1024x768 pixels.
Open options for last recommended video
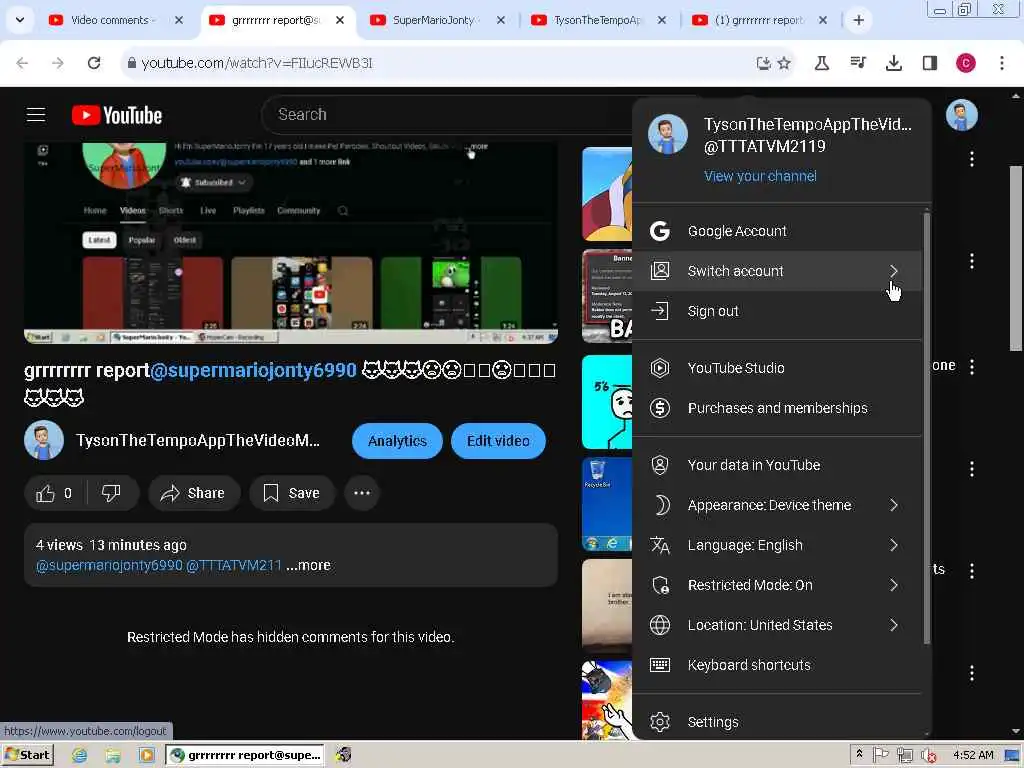point(972,673)
